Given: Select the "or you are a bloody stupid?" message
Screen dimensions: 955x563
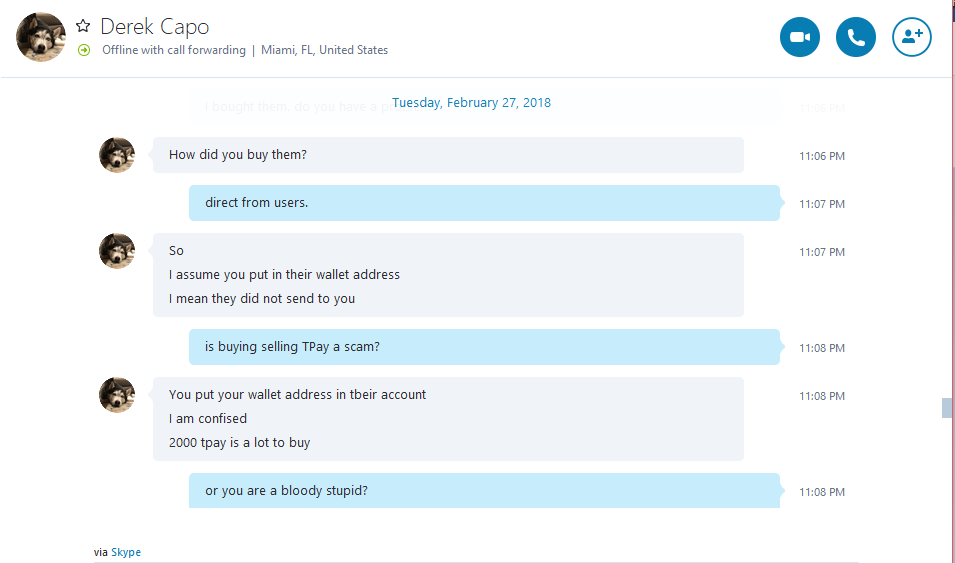Looking at the screenshot, I should [484, 490].
